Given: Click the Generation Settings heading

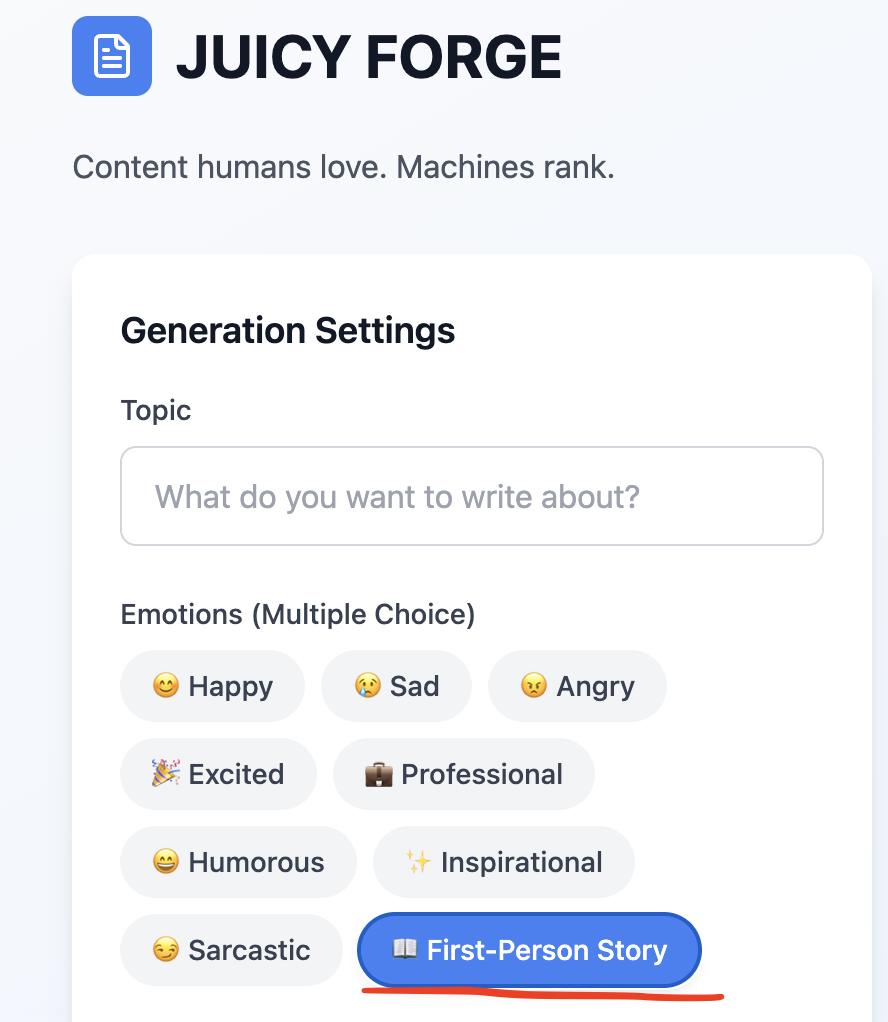Looking at the screenshot, I should click(x=288, y=330).
